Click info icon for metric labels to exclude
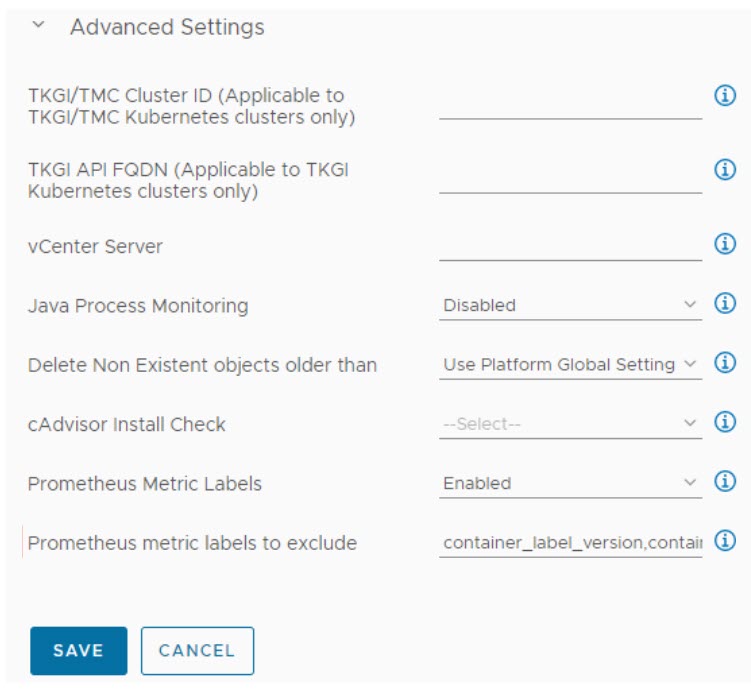Image resolution: width=751 pixels, height=697 pixels. click(725, 542)
